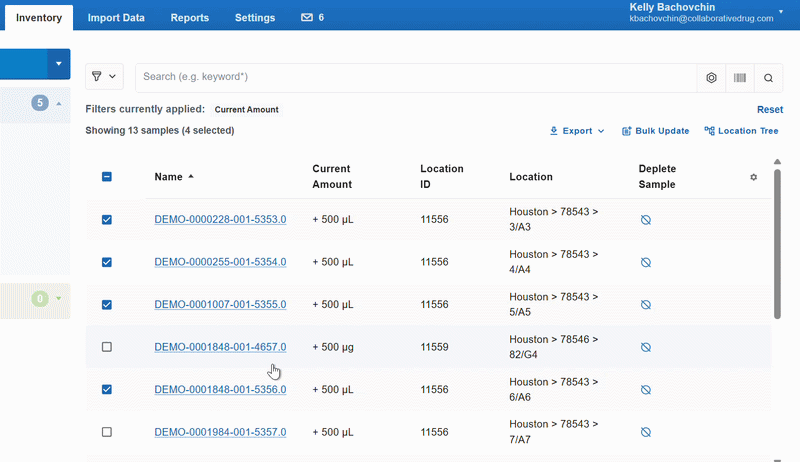Uncheck row DEMO-0000228-001-5353.0
Screen dimensions: 800x462
click(107, 219)
